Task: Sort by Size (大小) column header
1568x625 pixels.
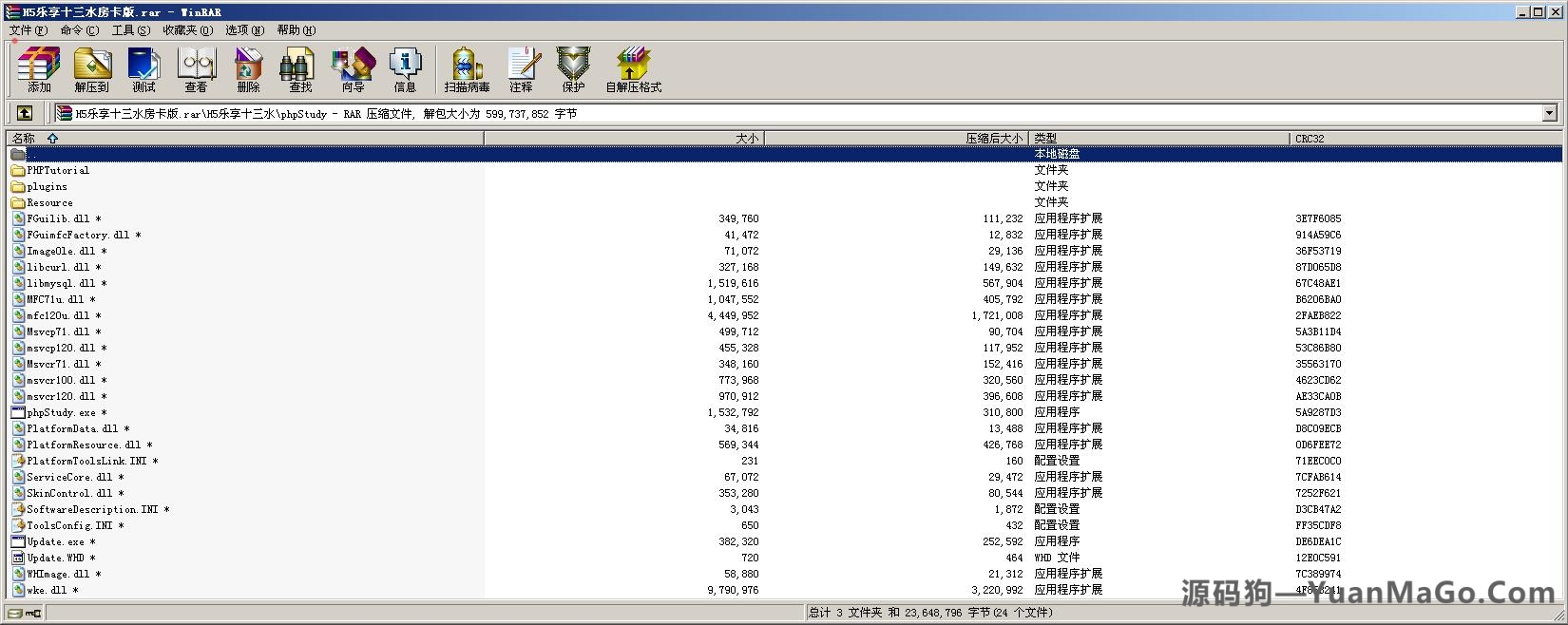Action: (x=624, y=138)
